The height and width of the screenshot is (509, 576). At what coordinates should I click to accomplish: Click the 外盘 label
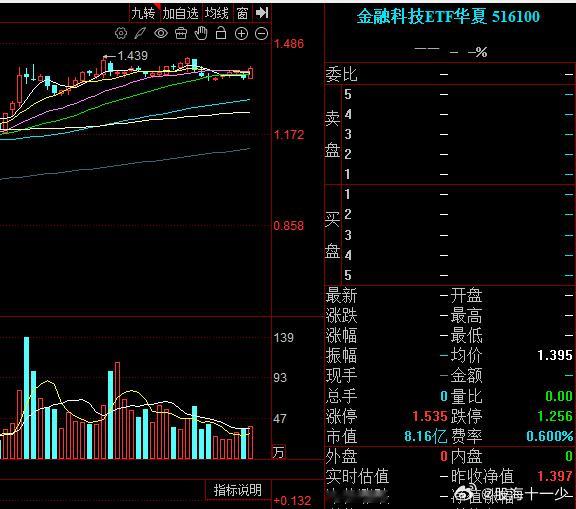point(341,456)
